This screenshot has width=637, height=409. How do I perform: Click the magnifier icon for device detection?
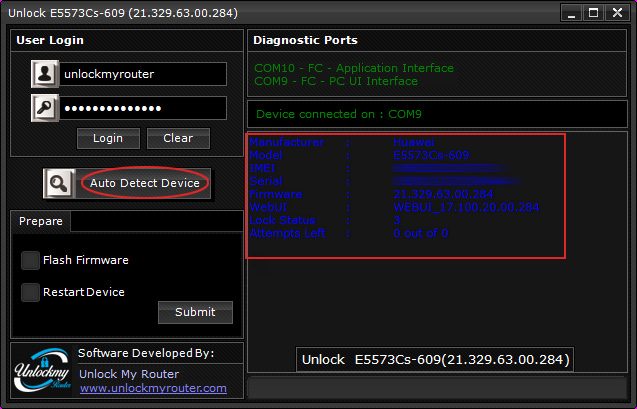pos(59,184)
